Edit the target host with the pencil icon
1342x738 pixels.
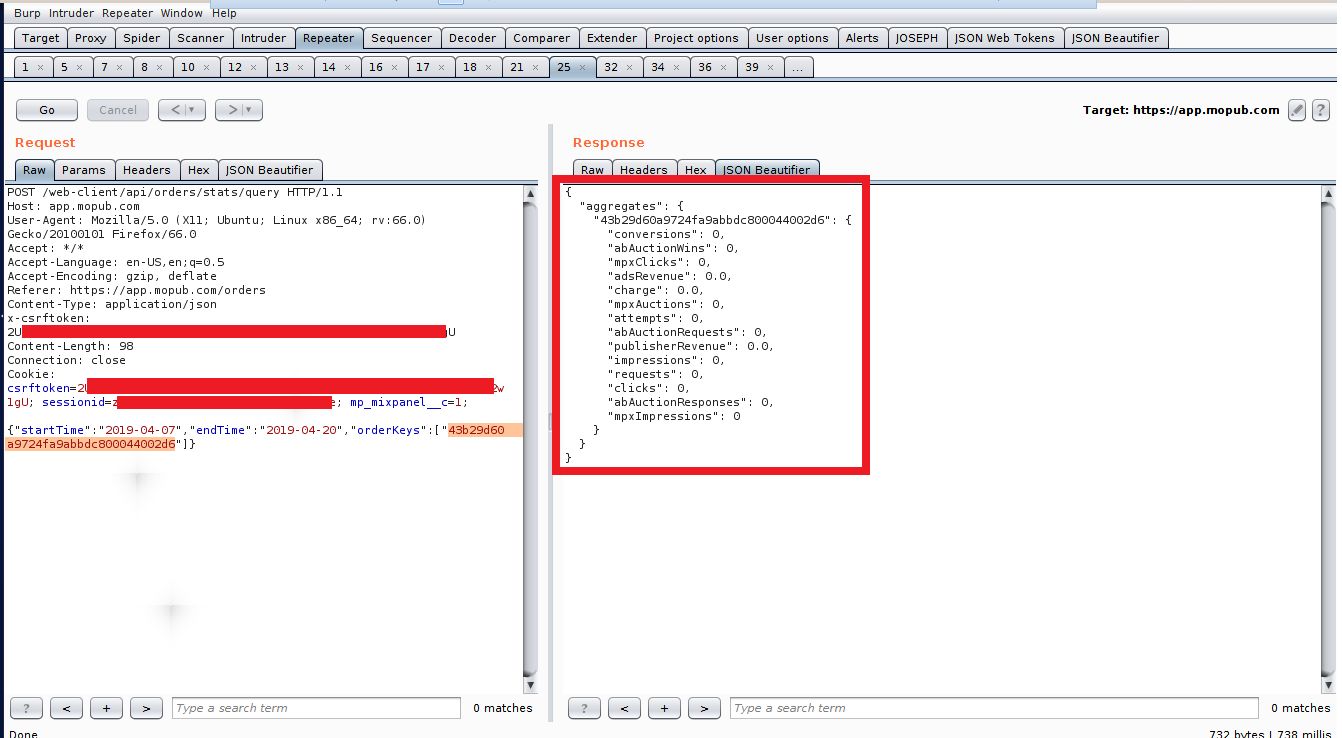pos(1297,110)
